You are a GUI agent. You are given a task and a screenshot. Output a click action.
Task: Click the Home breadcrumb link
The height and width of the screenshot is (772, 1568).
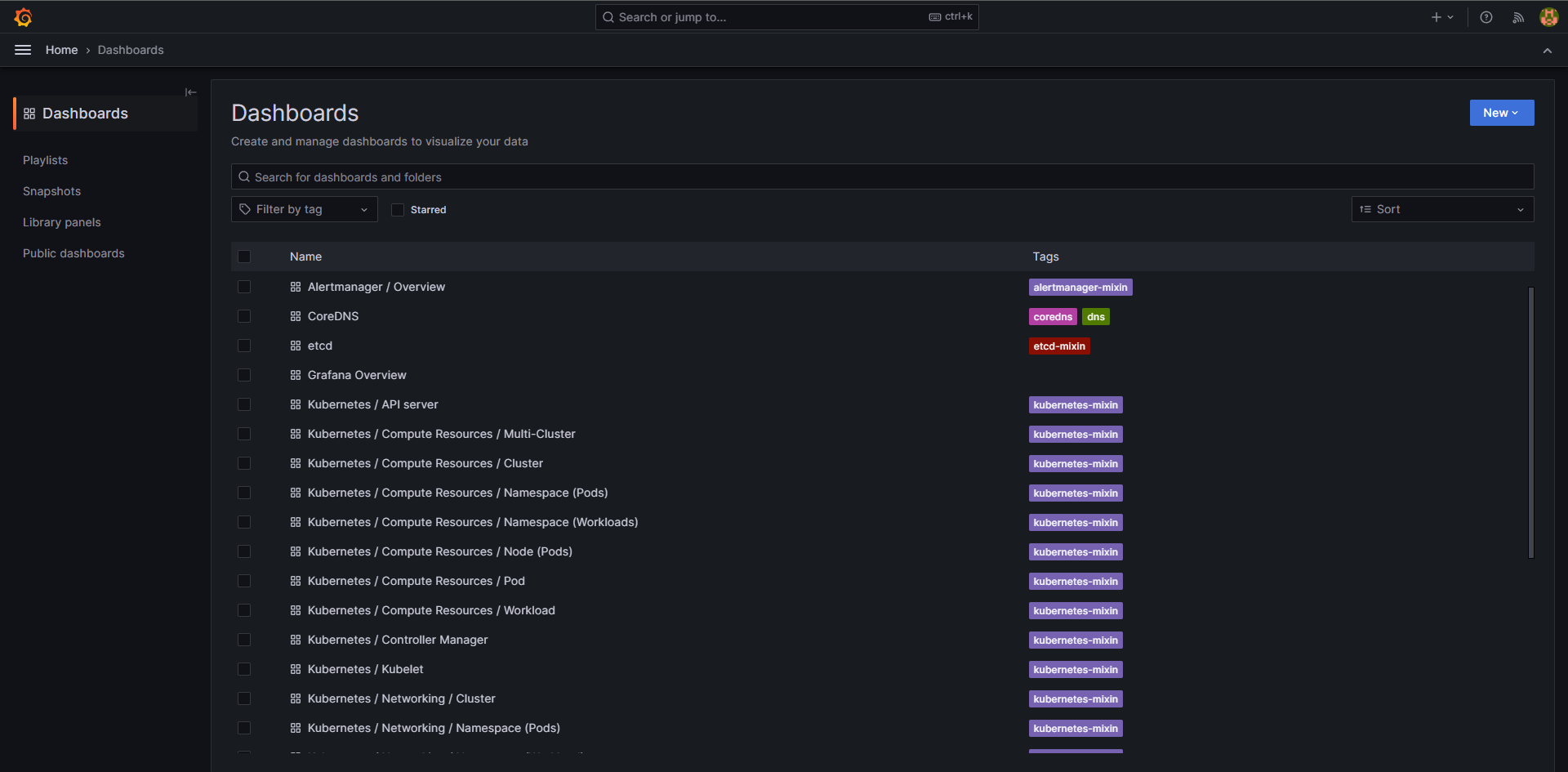(x=61, y=50)
